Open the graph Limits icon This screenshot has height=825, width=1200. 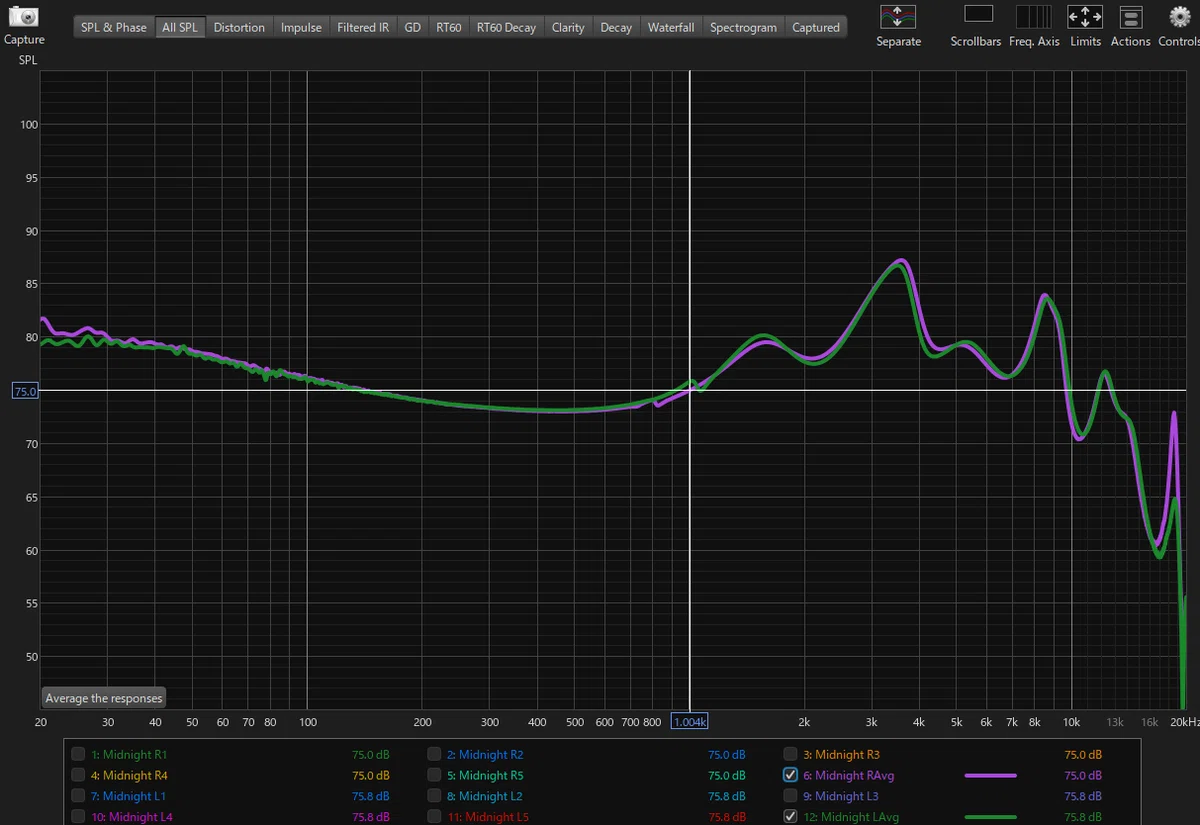(x=1085, y=16)
